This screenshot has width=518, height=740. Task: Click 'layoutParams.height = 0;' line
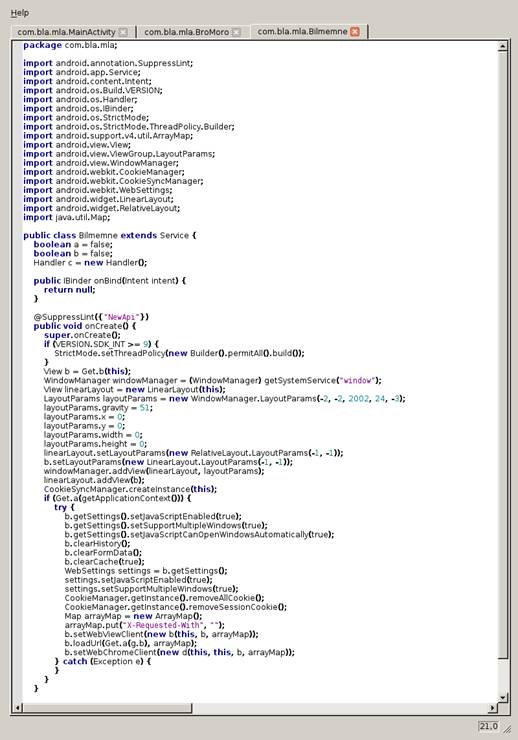click(95, 444)
